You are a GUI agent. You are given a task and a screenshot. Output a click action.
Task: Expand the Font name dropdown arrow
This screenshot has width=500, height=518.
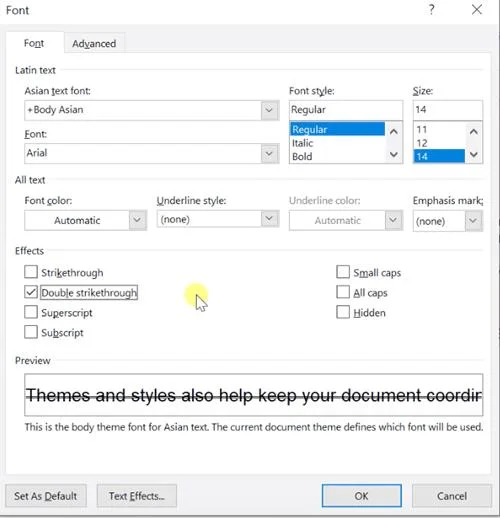pyautogui.click(x=269, y=153)
